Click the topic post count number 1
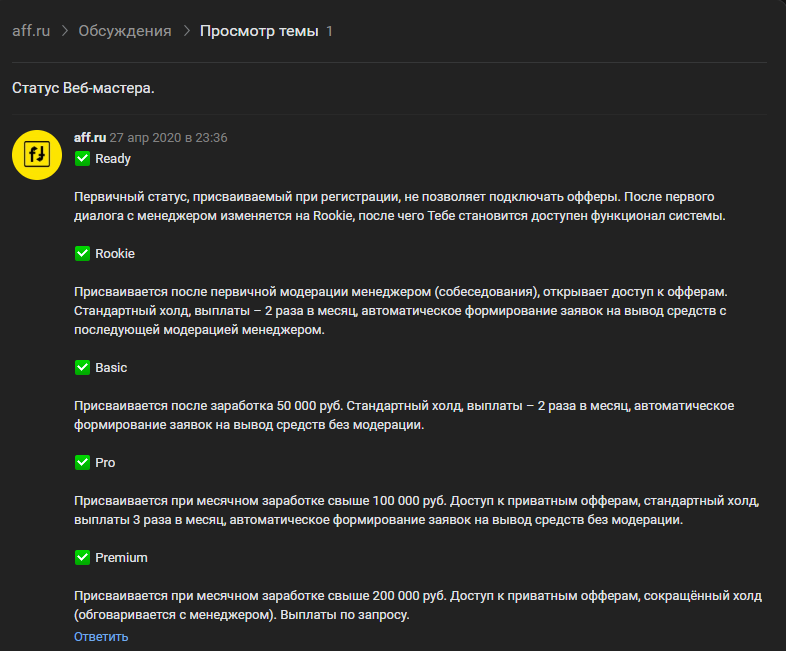Screen dimensions: 786x651 click(330, 31)
